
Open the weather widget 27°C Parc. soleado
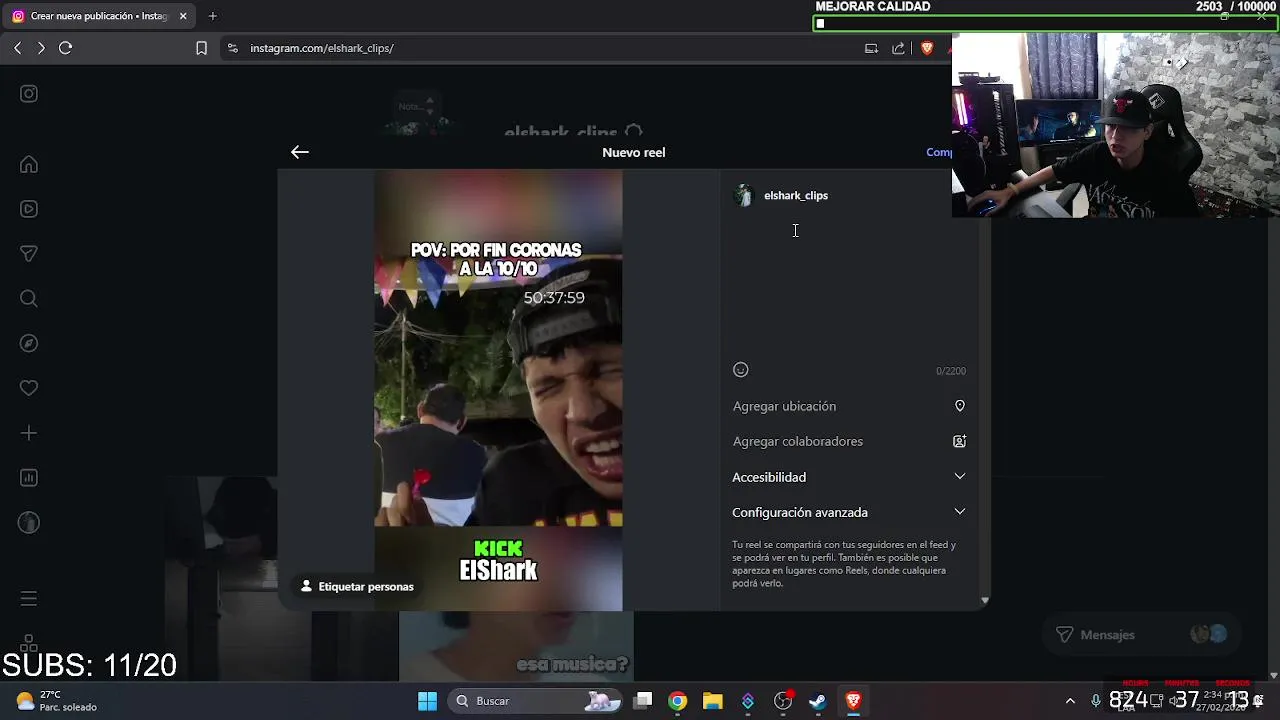(57, 701)
